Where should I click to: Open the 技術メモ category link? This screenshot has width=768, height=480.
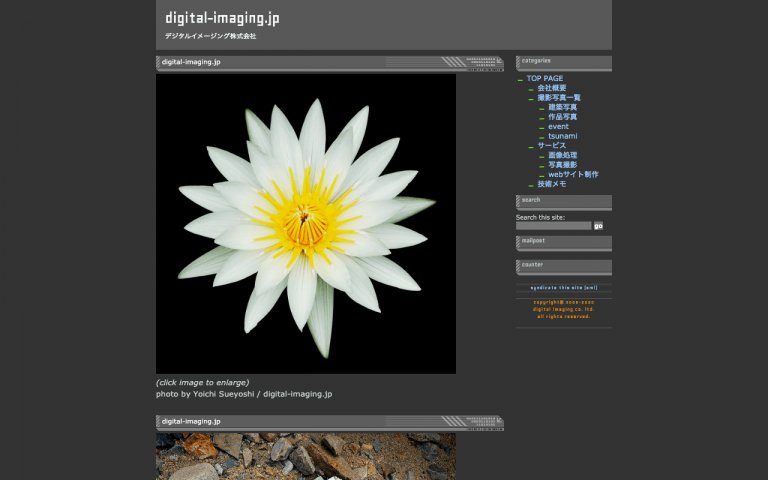click(x=552, y=184)
